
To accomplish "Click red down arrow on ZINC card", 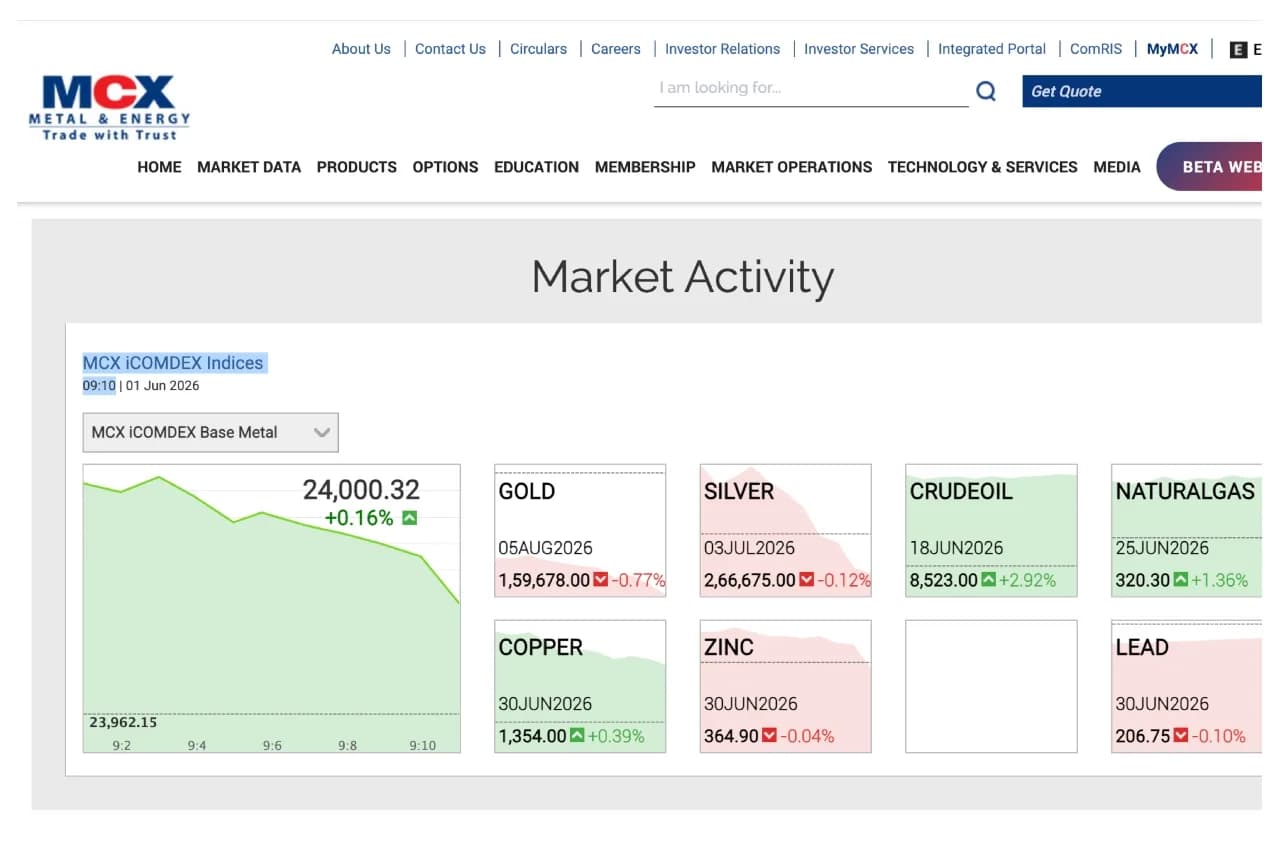I will (769, 736).
